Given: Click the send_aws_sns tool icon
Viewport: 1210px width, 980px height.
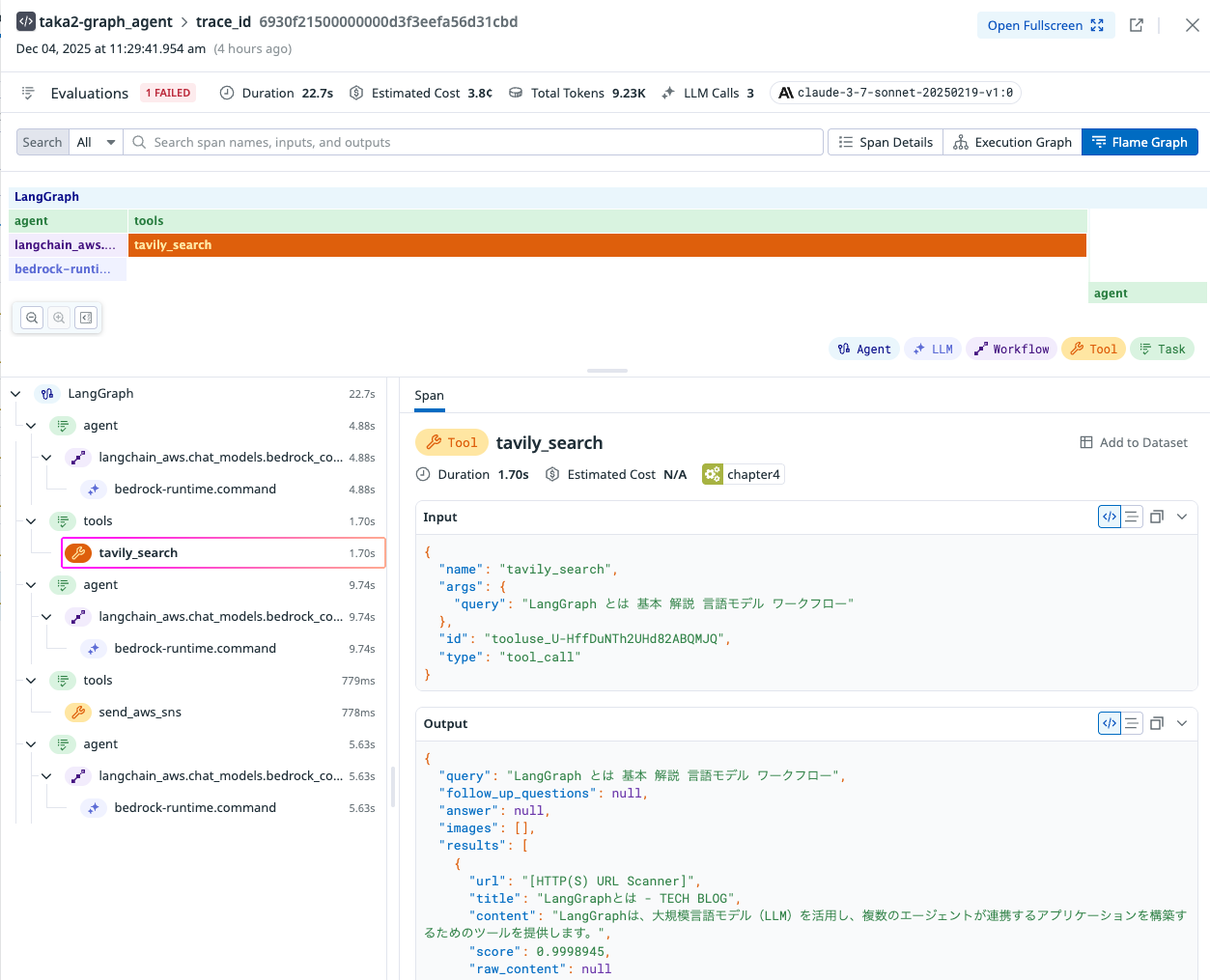Looking at the screenshot, I should [78, 713].
